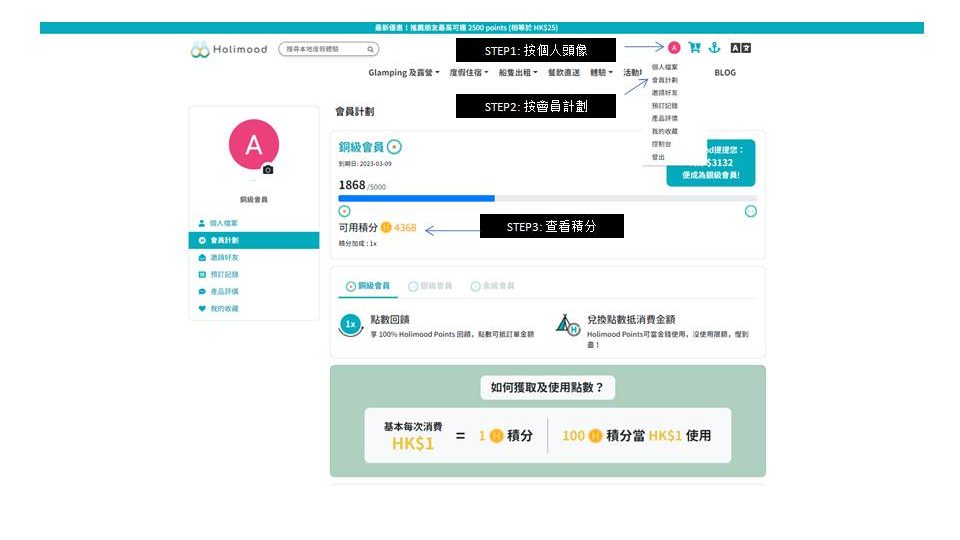
Task: Click the pink user avatar icon in header
Action: (x=674, y=48)
